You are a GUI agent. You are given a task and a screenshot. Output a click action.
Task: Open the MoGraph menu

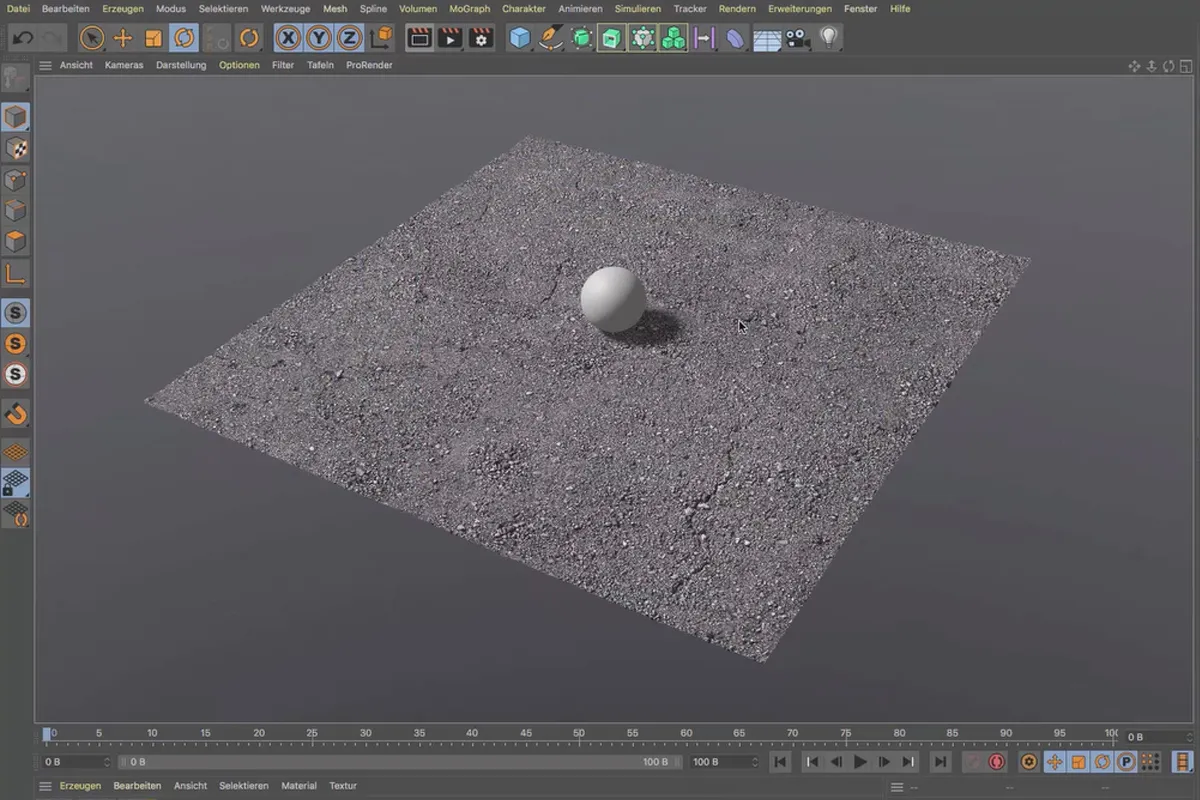[469, 9]
